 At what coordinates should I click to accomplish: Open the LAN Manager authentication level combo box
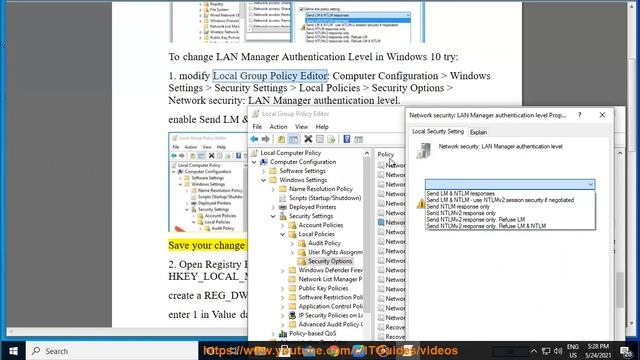click(x=510, y=184)
